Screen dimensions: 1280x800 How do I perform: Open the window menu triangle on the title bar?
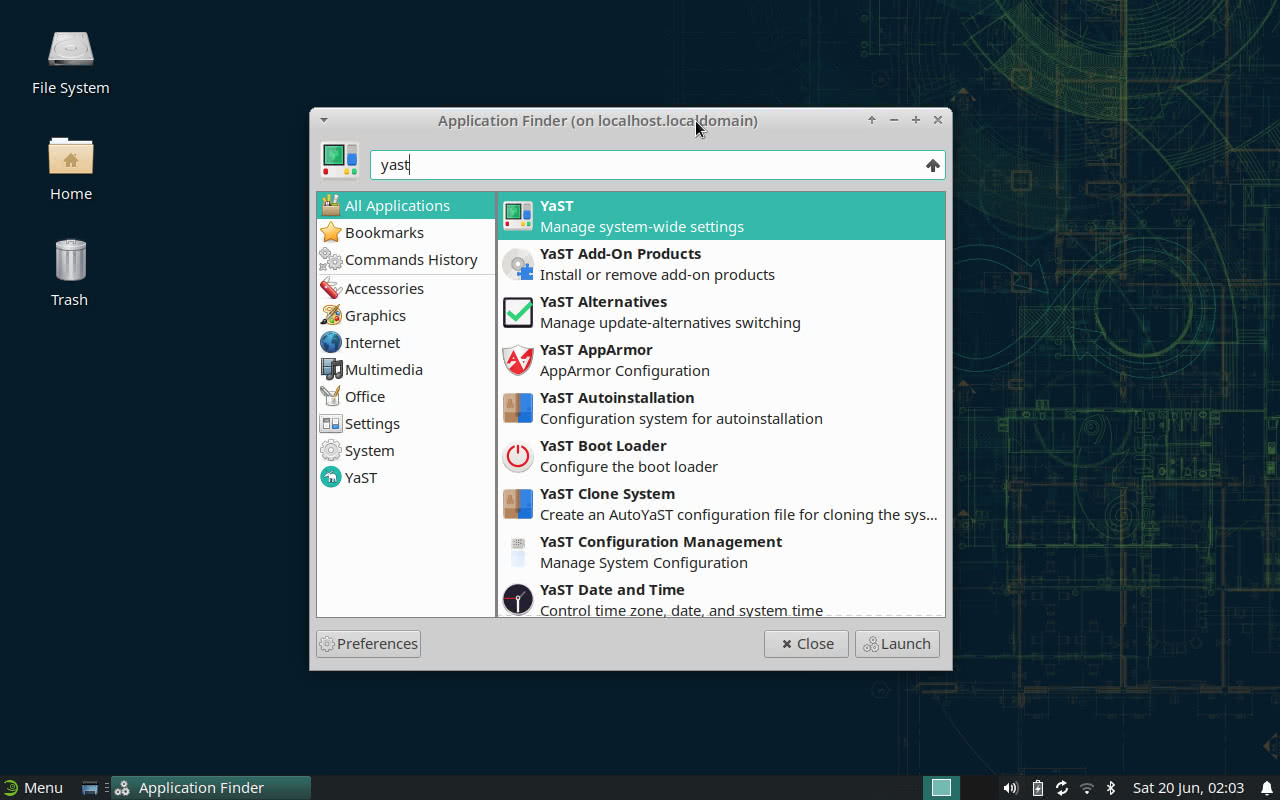pos(323,119)
